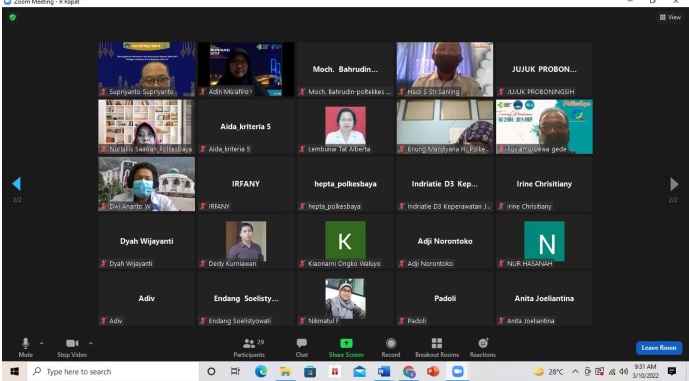Image resolution: width=689 pixels, height=381 pixels.
Task: Click the green encryption shield icon
Action: coord(12,17)
